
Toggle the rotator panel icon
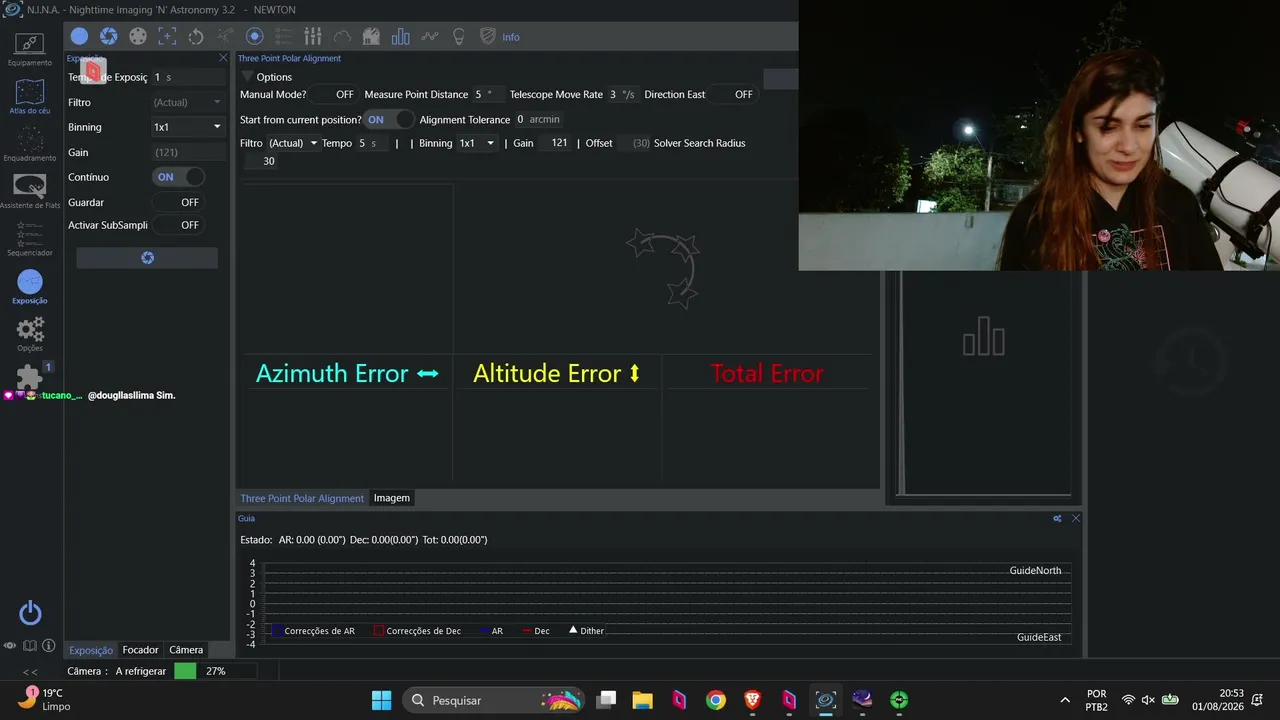[196, 37]
